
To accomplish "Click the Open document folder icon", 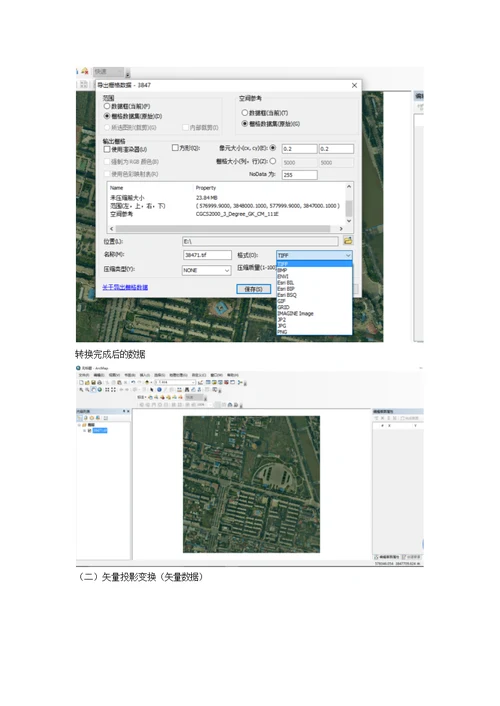I will (x=87, y=382).
